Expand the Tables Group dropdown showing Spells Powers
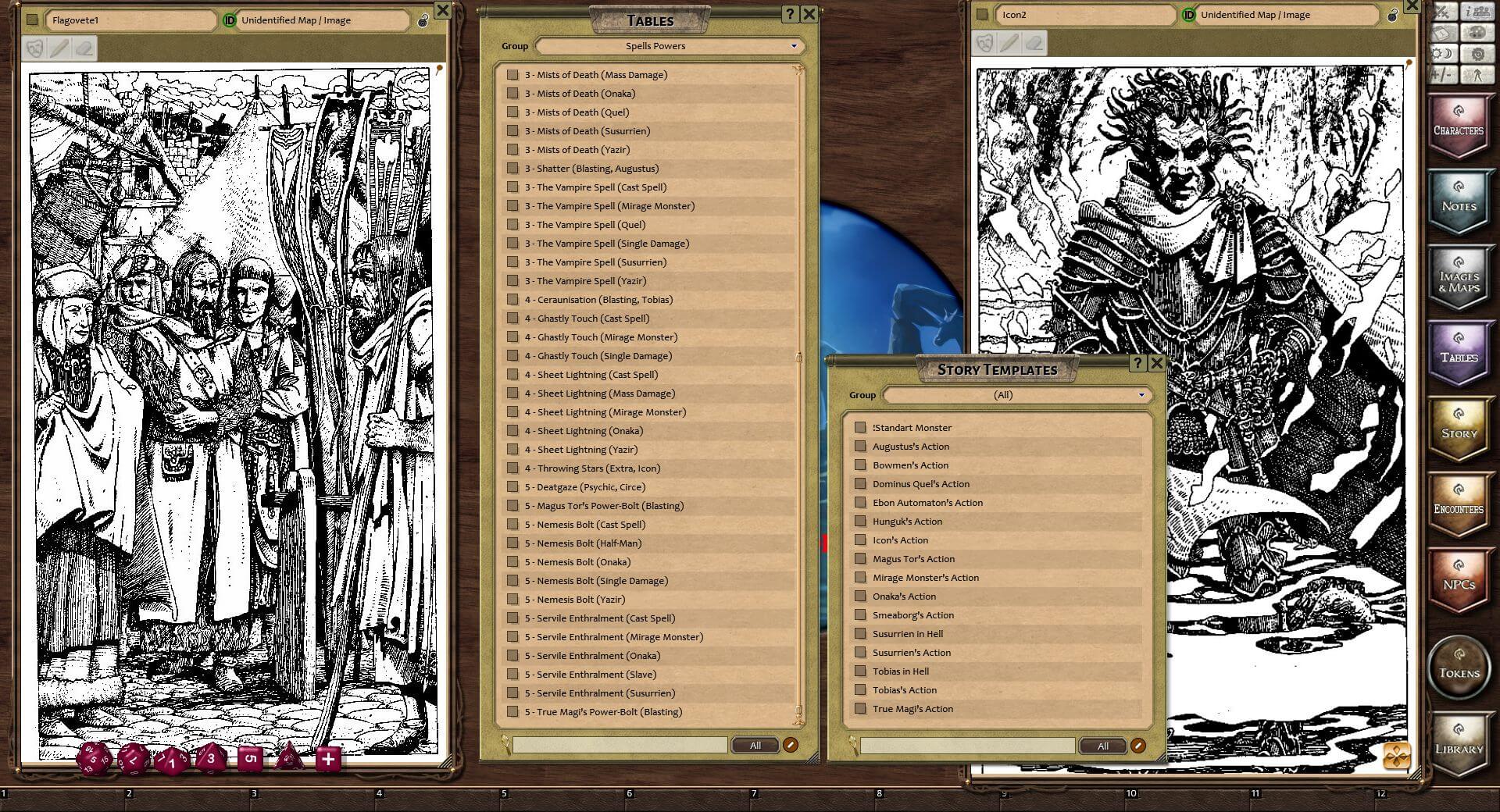The image size is (1500, 812). click(x=670, y=46)
